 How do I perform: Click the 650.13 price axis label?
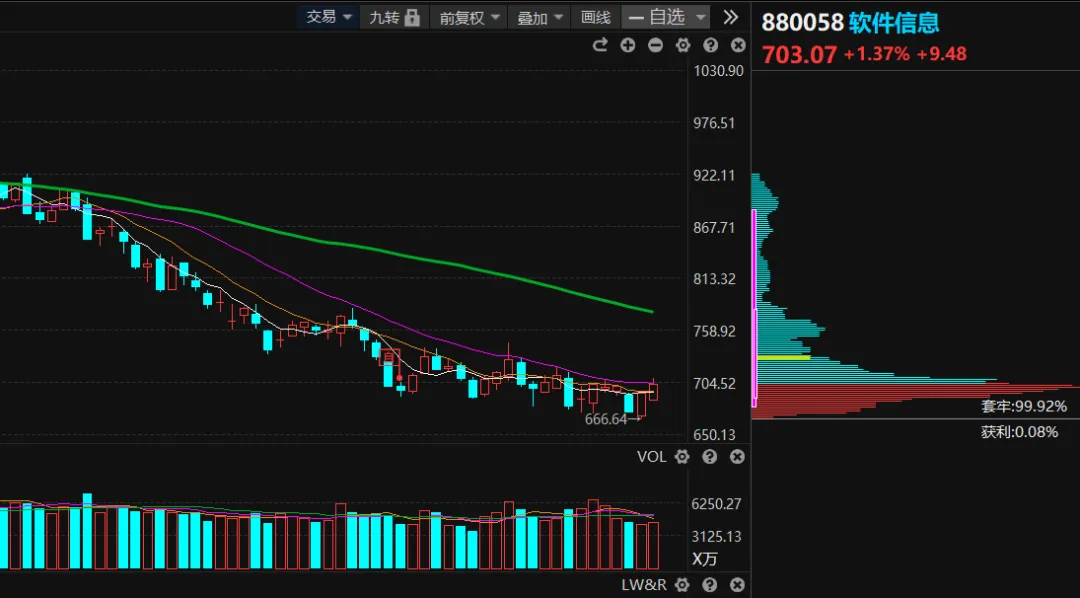[x=716, y=435]
